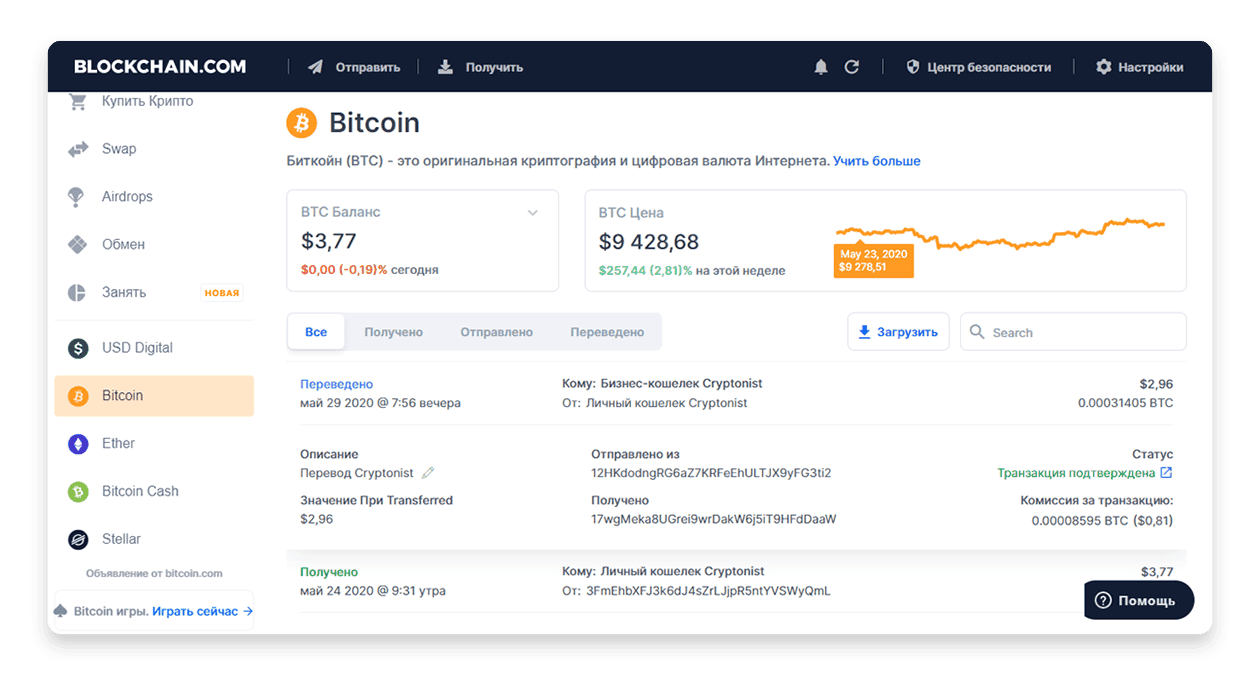Open notifications bell icon

pos(821,67)
